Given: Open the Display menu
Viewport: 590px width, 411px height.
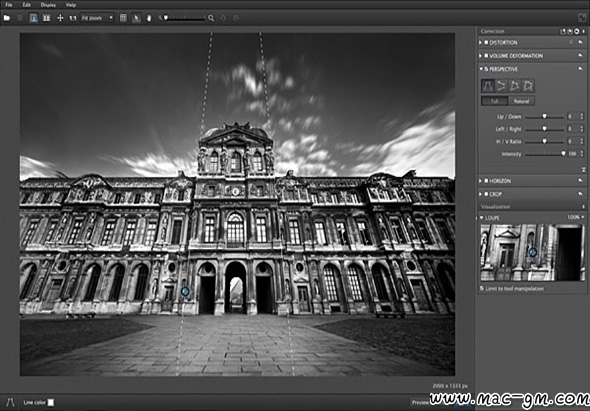Looking at the screenshot, I should [x=48, y=5].
